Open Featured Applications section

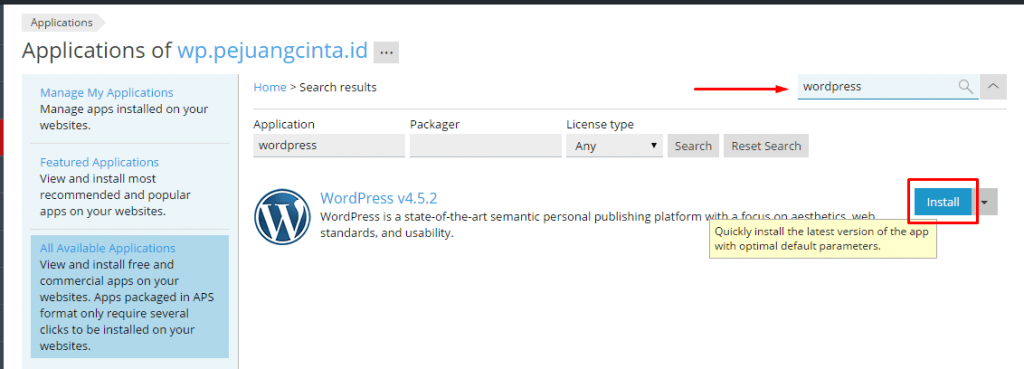click(99, 162)
